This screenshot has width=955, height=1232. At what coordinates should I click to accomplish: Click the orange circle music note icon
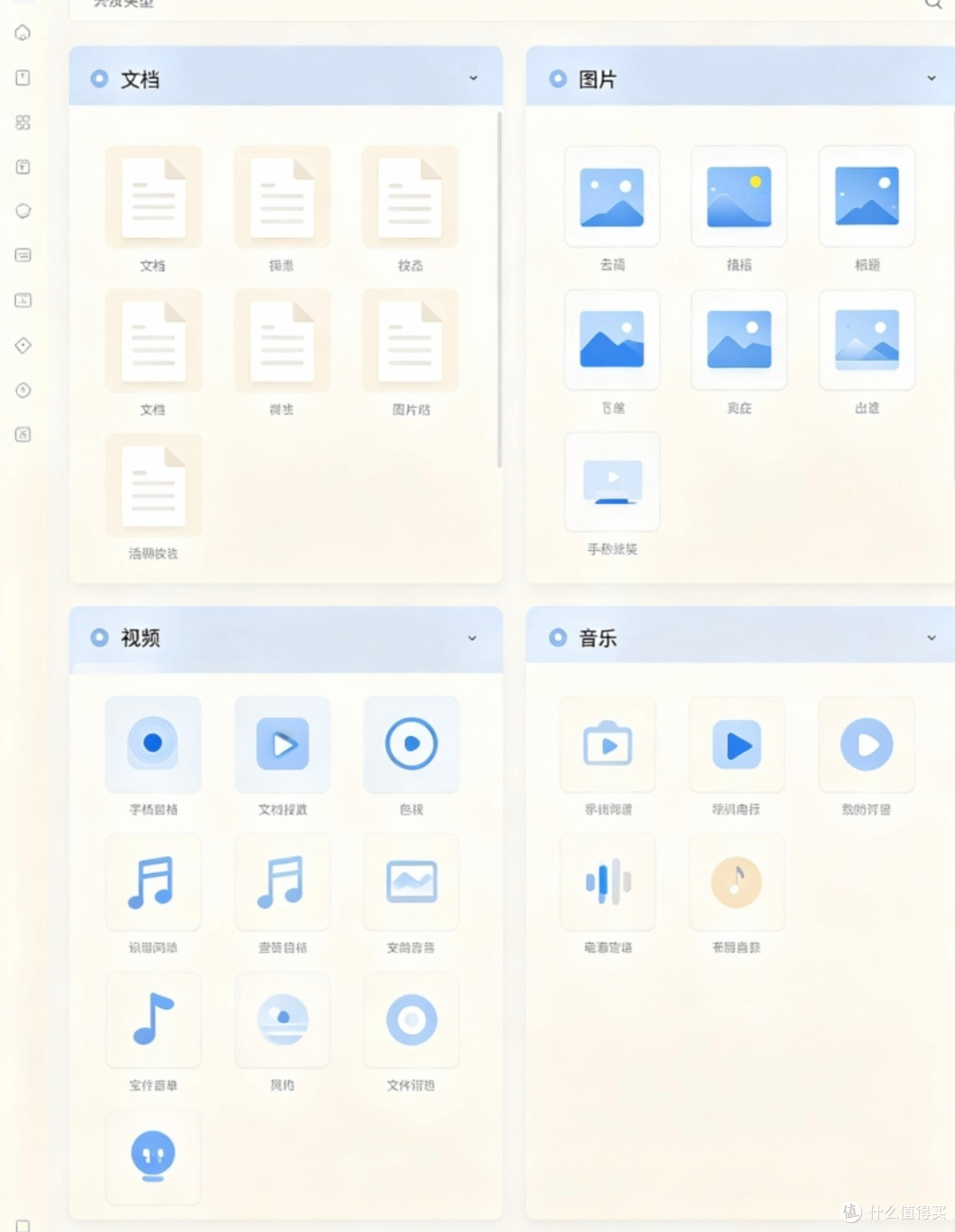[737, 882]
